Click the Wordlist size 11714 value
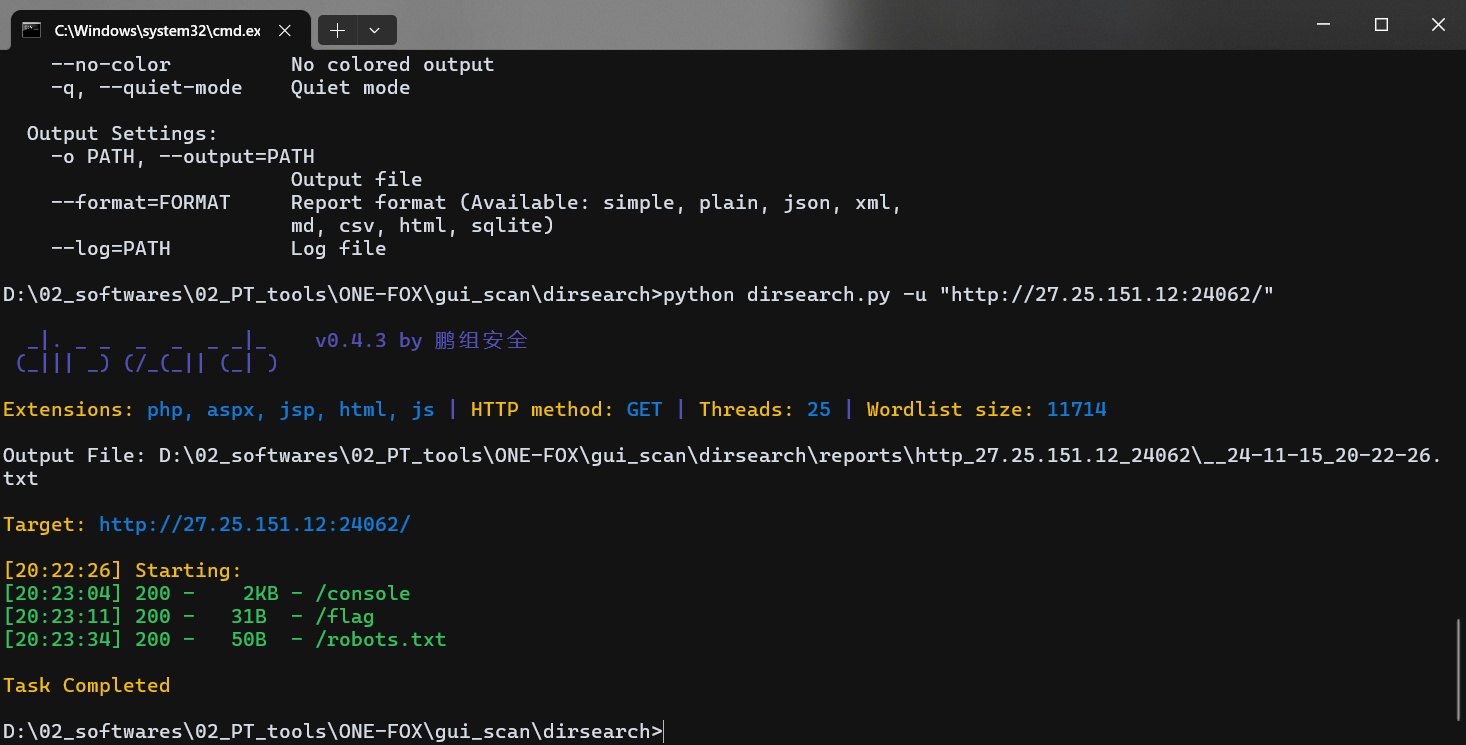 [x=1077, y=410]
